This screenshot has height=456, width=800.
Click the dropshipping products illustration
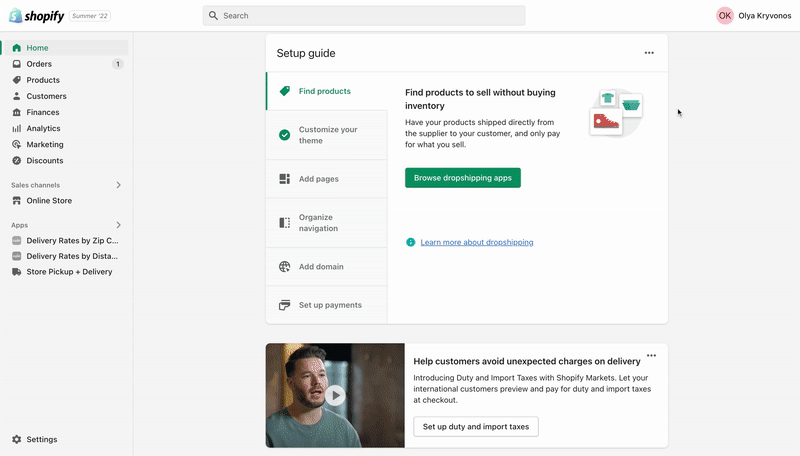[x=616, y=113]
